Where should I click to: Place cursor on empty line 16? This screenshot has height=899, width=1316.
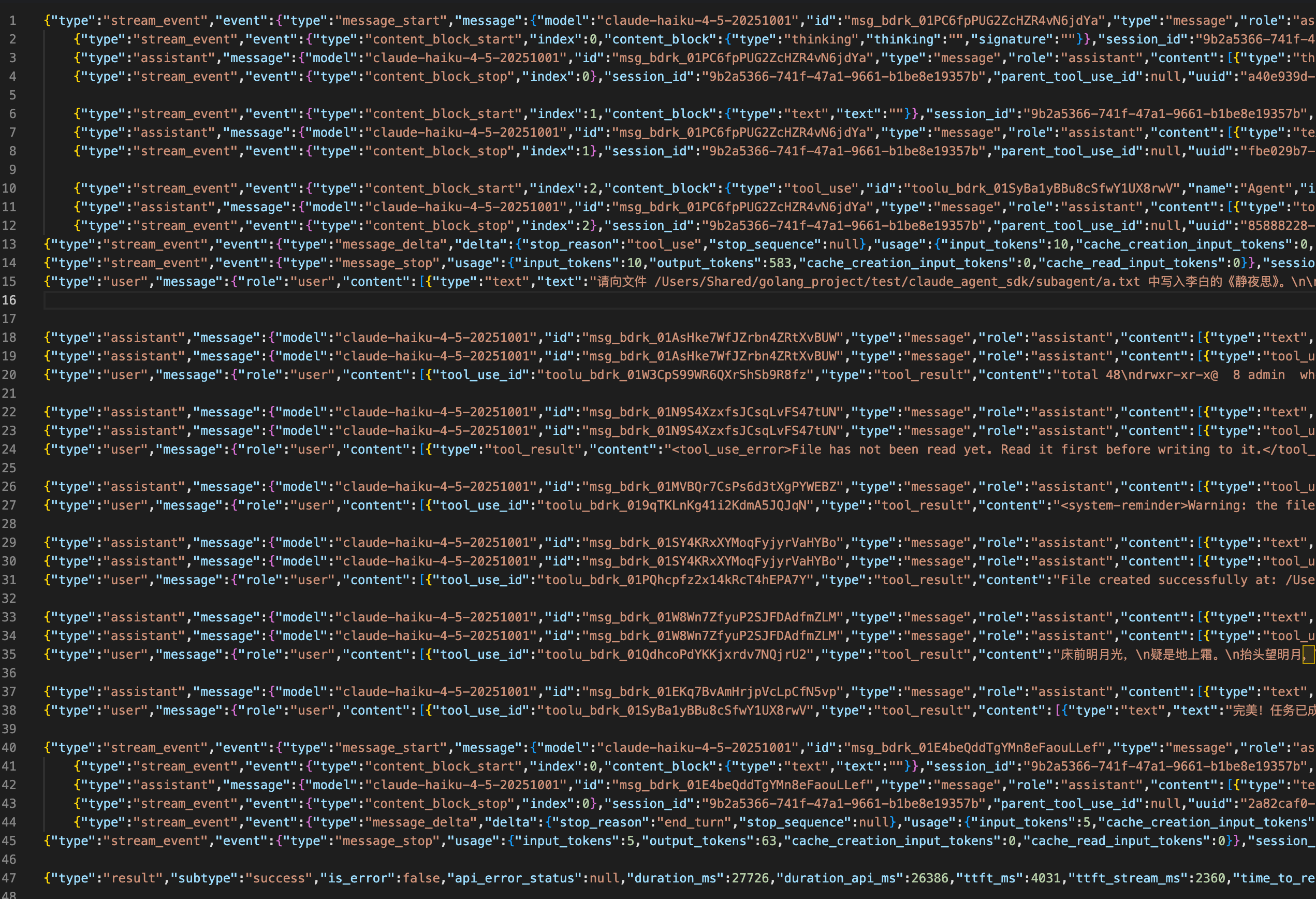[680, 300]
